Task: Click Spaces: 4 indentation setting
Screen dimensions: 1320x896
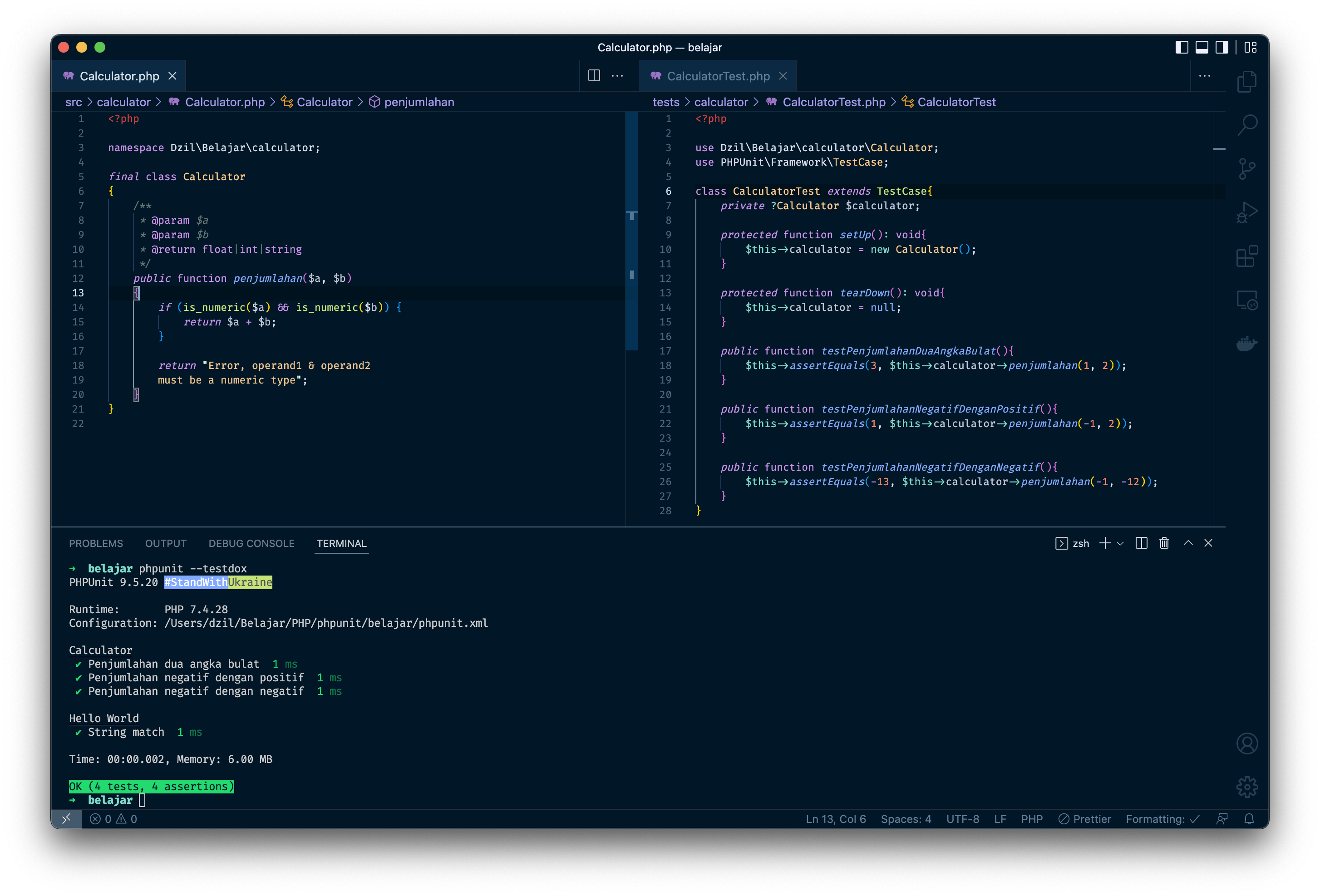Action: (906, 819)
